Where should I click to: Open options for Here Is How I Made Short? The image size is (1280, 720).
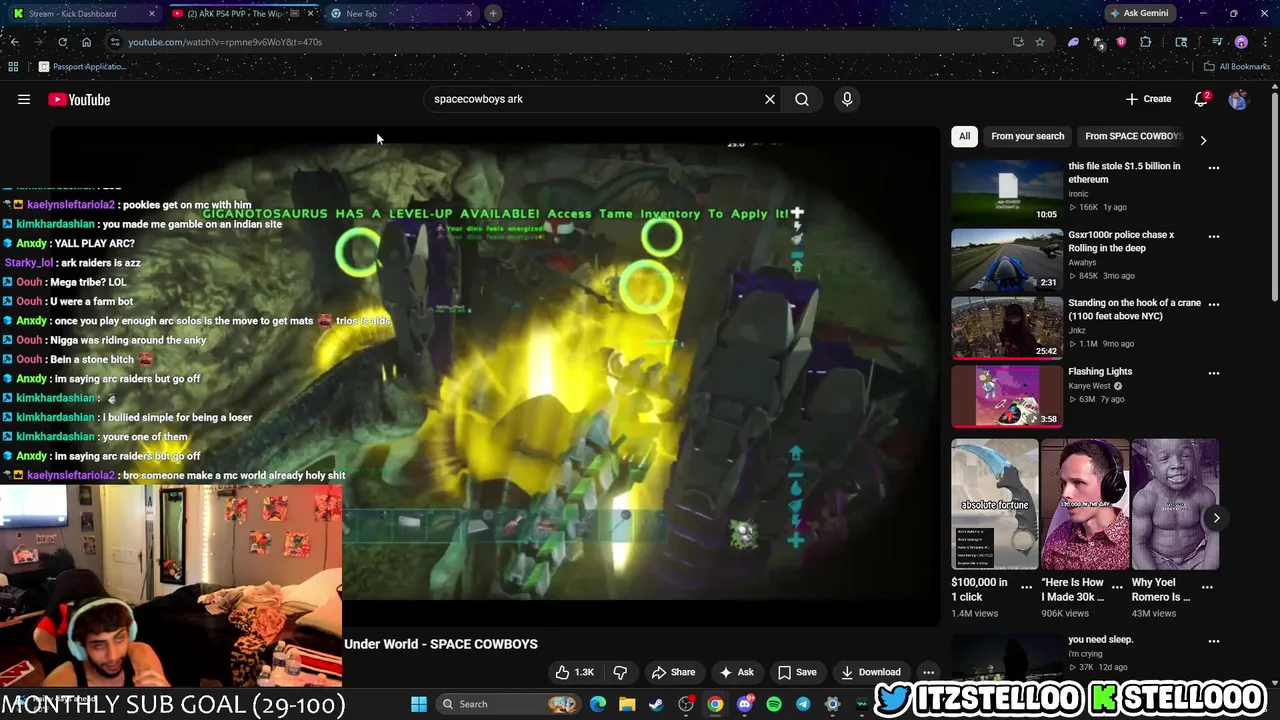click(1117, 587)
